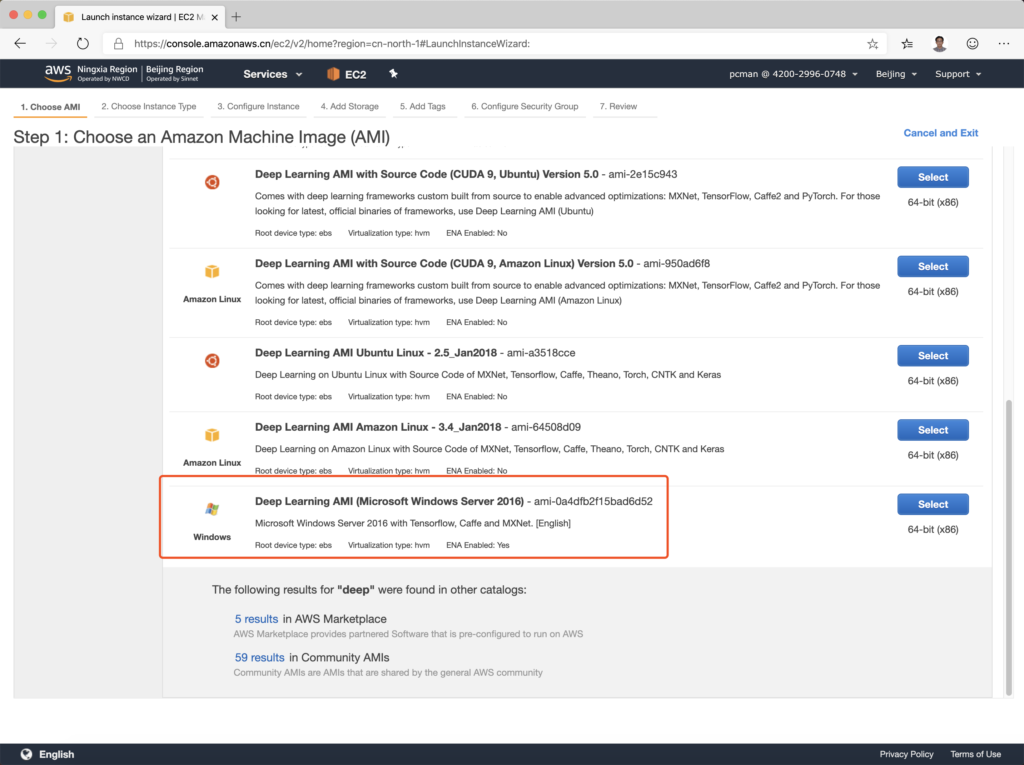Expand the Services dropdown menu
This screenshot has width=1024, height=765.
pos(271,74)
